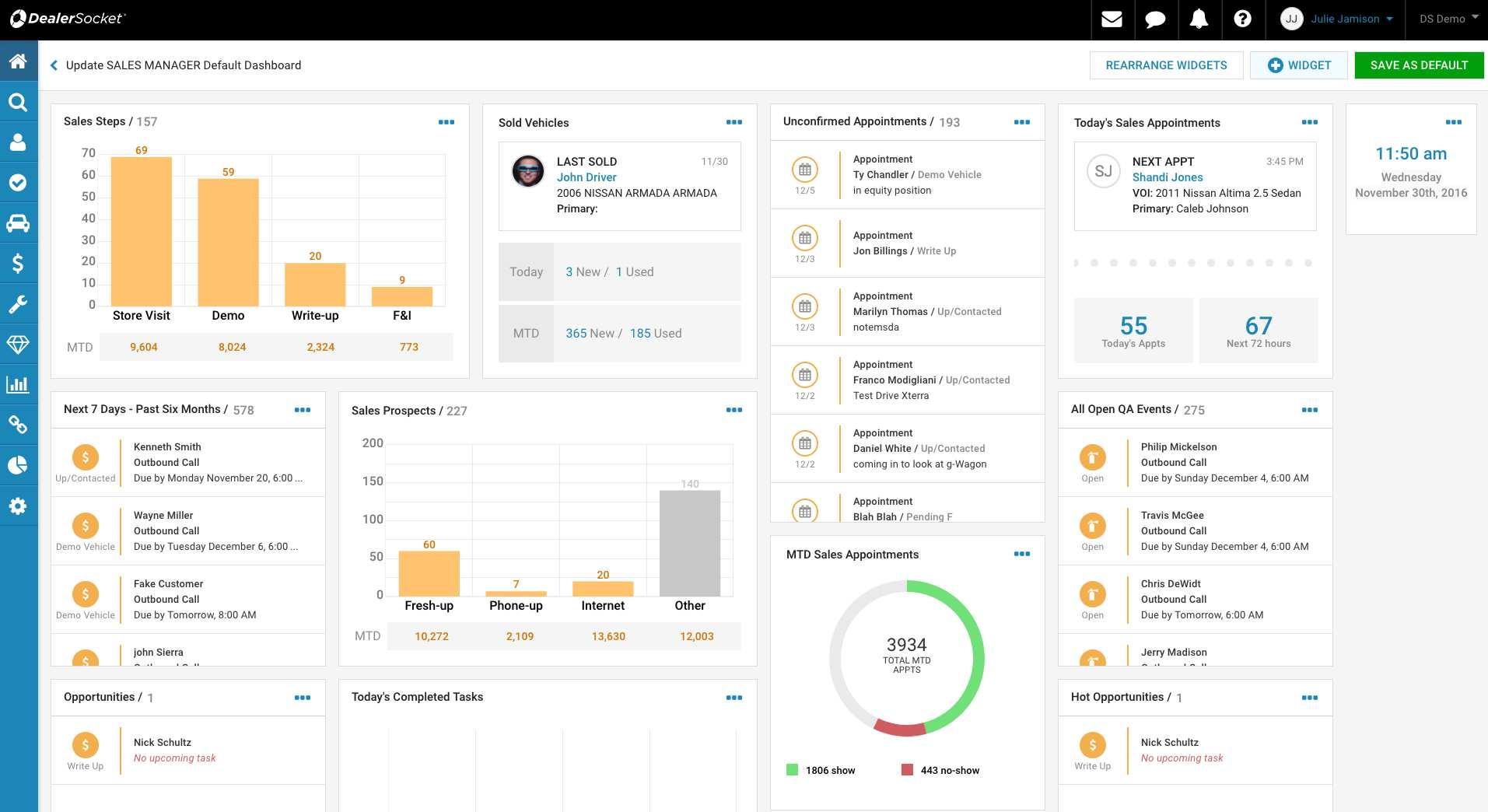Click the green 1806 show legend swatch
Image resolution: width=1488 pixels, height=812 pixels.
click(x=792, y=770)
